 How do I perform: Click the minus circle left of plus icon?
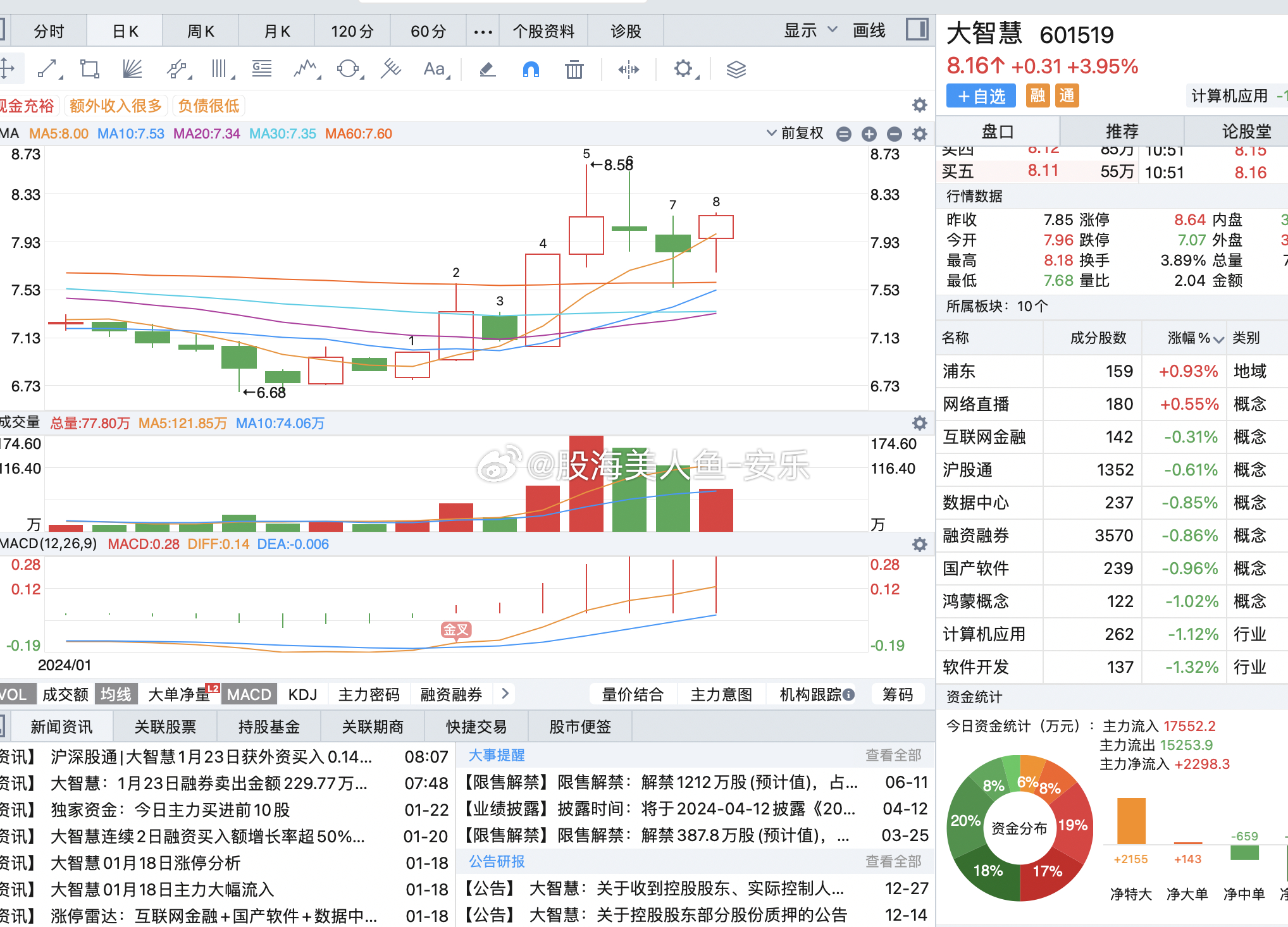(843, 133)
